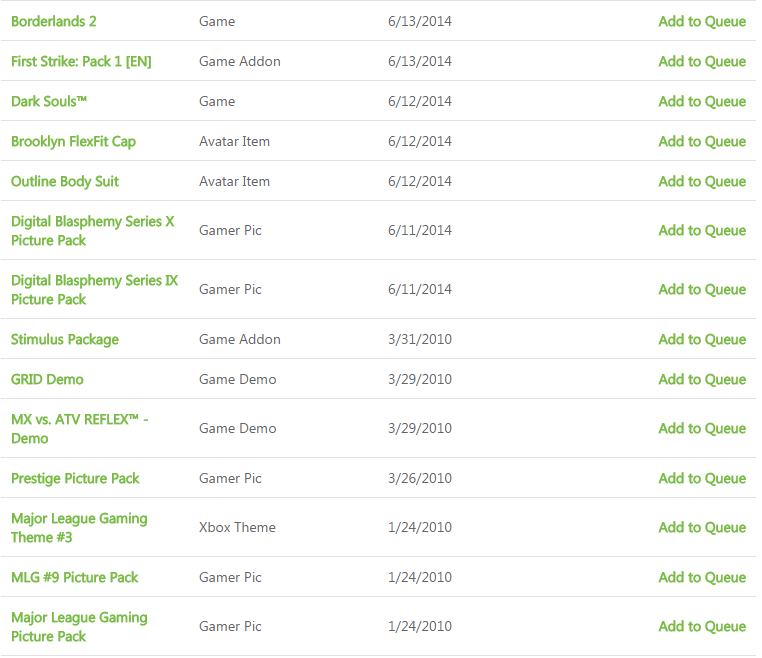Screen dimensions: 762x658
Task: Add Prestige Picture Pack to Queue
Action: [702, 479]
